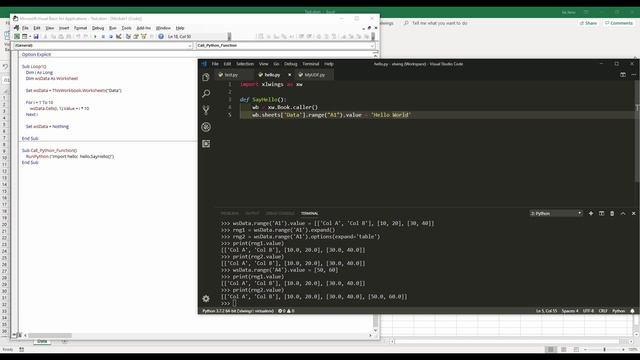Open the editor More Actions ellipsis
The height and width of the screenshot is (360, 640).
tap(633, 75)
